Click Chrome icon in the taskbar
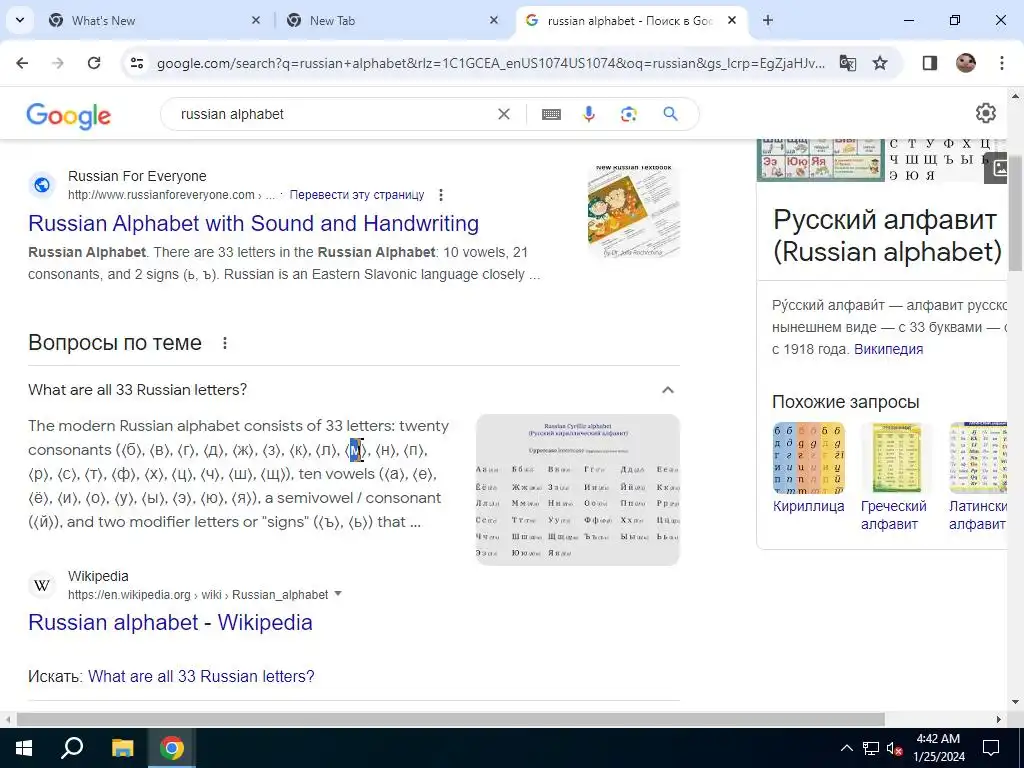Image resolution: width=1024 pixels, height=768 pixels. coord(172,748)
